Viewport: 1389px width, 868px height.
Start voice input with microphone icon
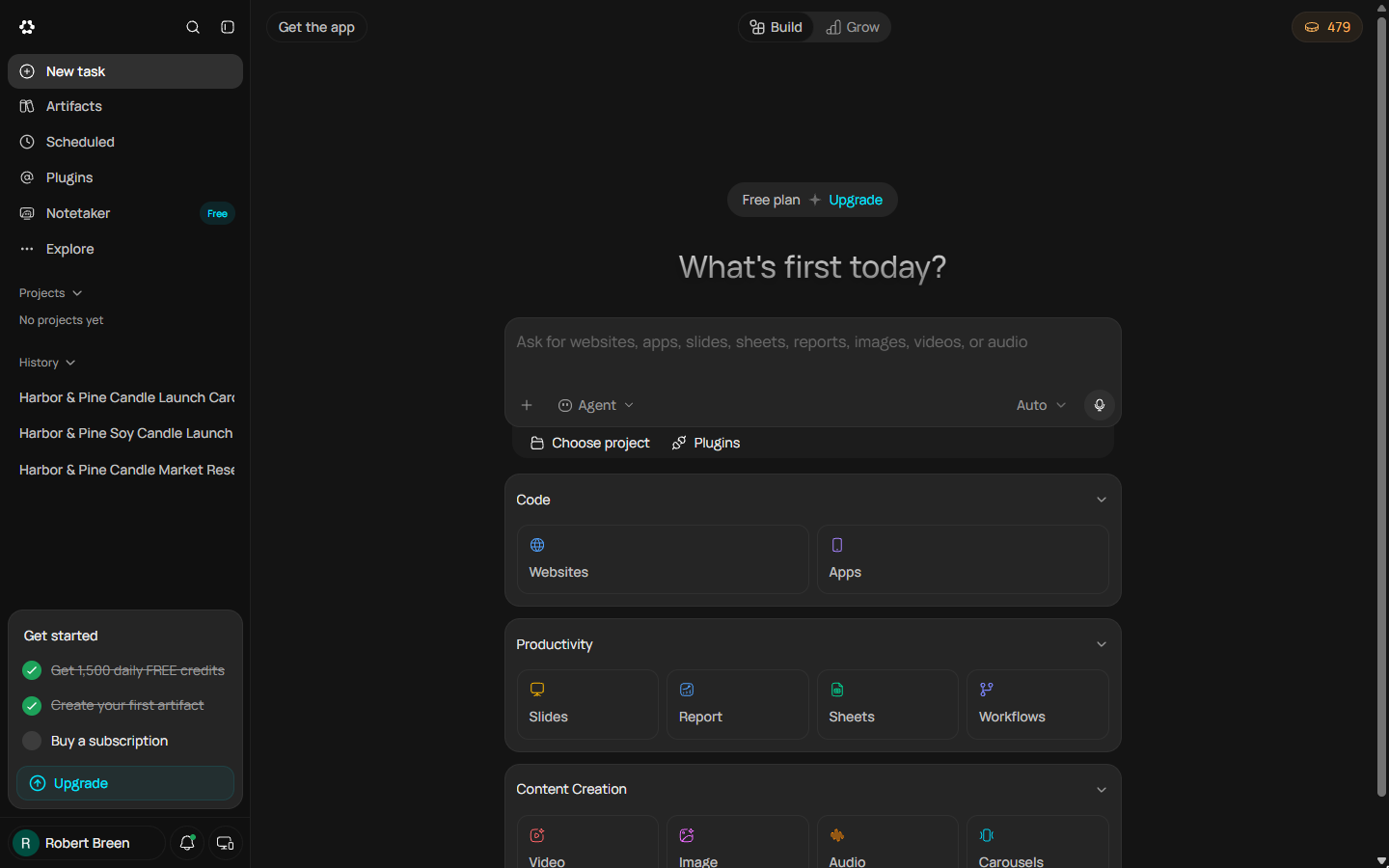coord(1099,405)
